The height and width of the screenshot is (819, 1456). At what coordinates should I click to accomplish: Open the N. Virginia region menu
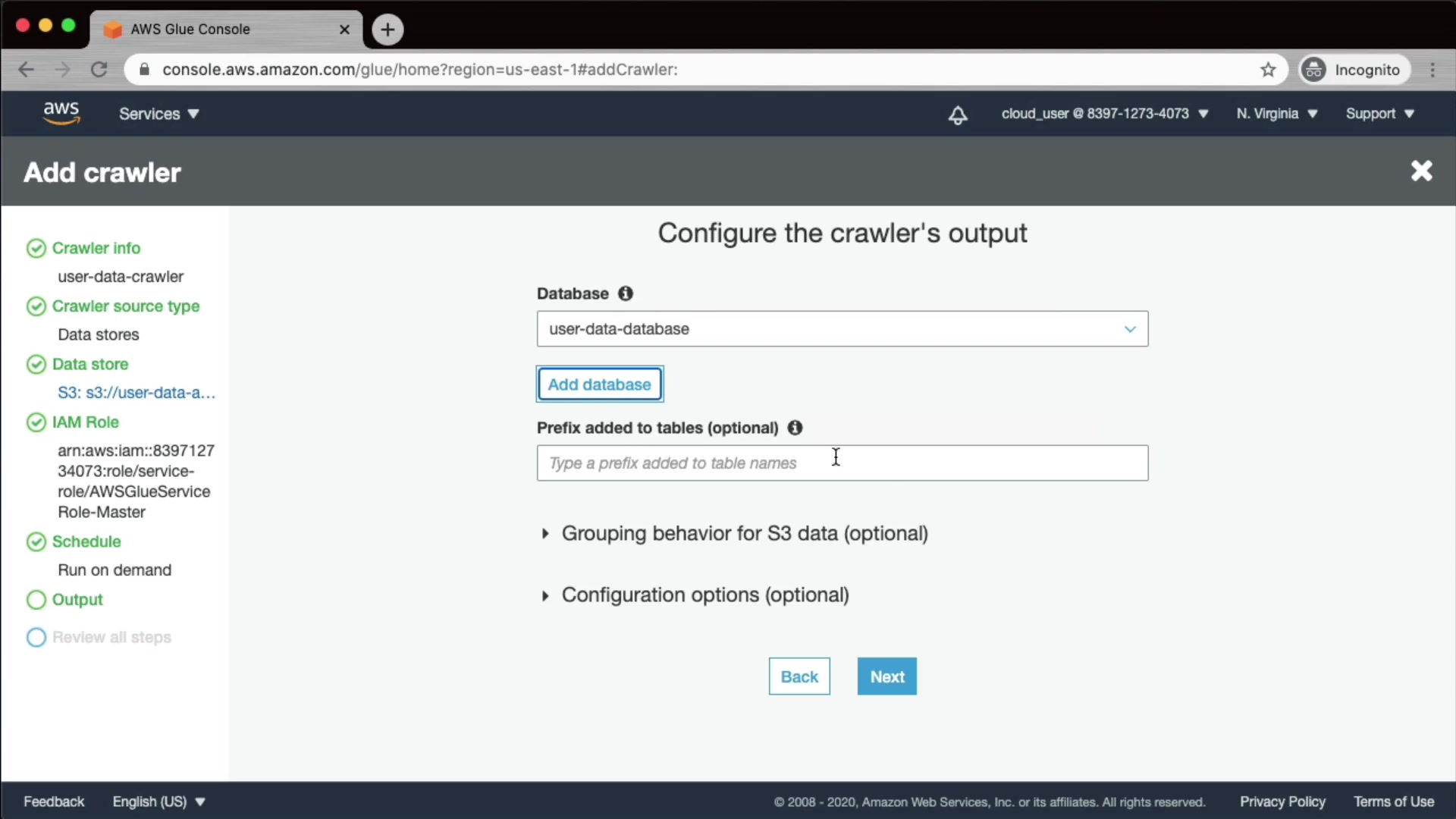[1276, 114]
